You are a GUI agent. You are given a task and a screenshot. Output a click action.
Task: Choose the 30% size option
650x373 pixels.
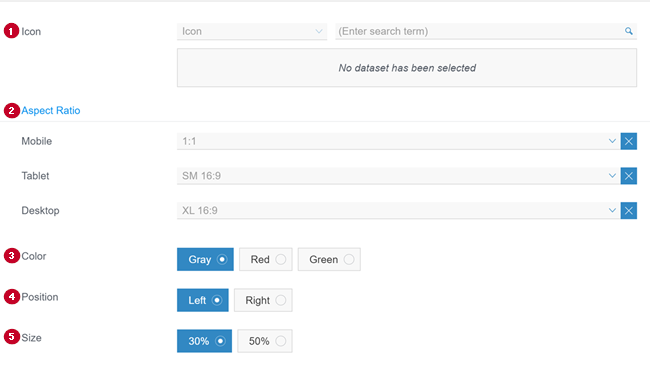click(204, 341)
